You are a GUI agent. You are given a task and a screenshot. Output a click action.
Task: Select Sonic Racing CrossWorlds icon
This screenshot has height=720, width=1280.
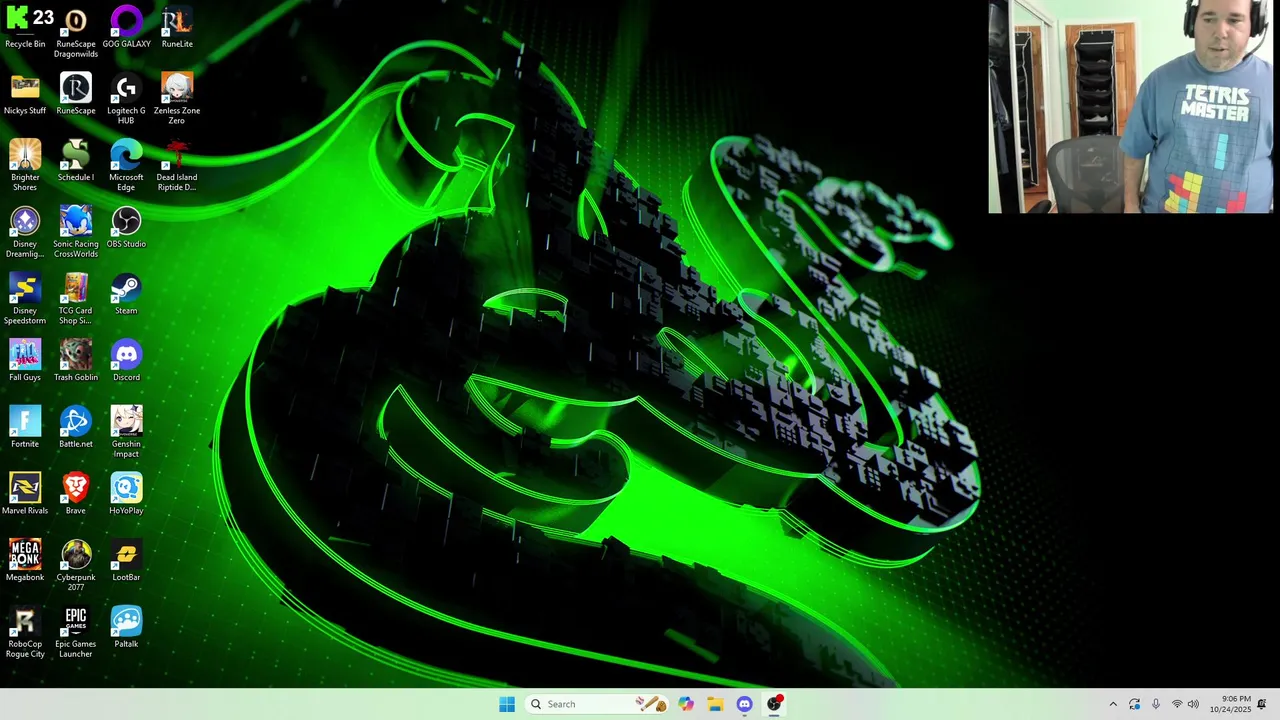[x=76, y=232]
